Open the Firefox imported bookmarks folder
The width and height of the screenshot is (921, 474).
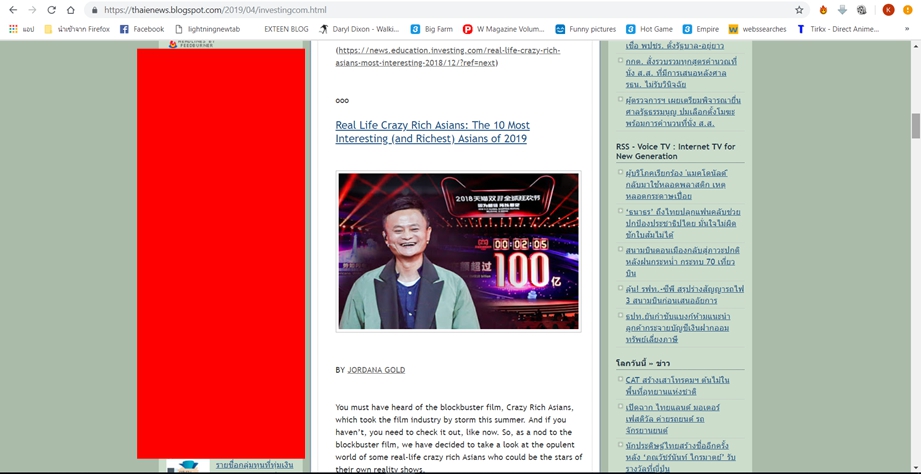77,29
